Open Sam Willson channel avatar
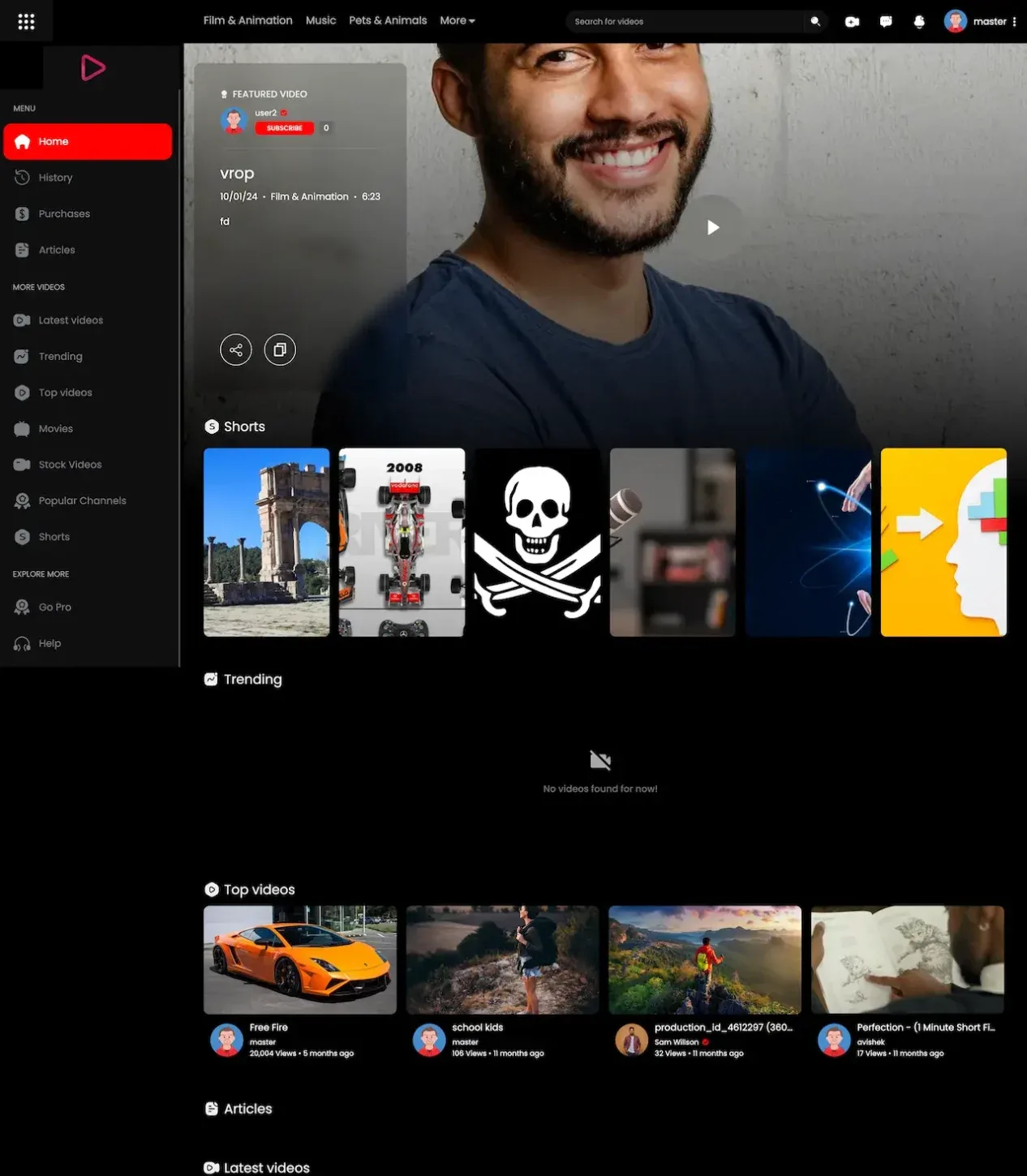The height and width of the screenshot is (1176, 1027). point(631,1040)
